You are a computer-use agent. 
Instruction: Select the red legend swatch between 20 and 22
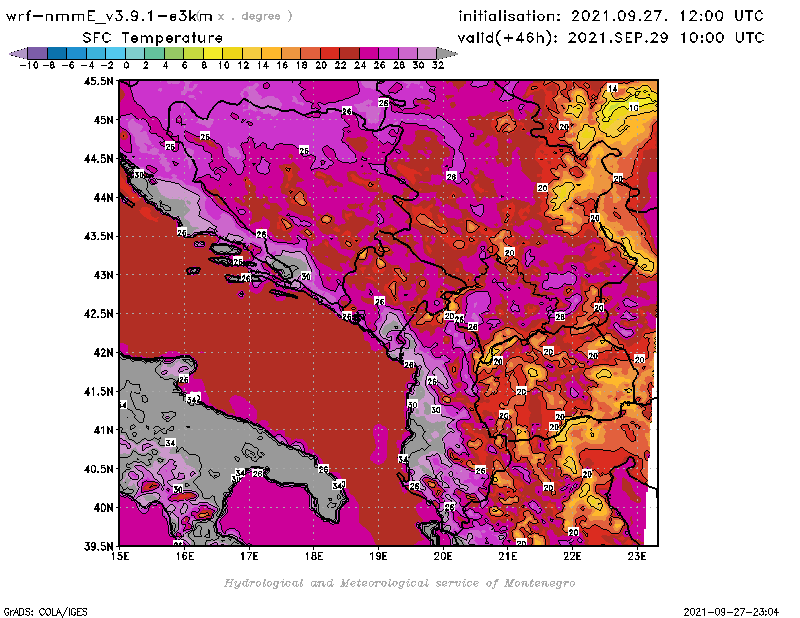tap(330, 53)
